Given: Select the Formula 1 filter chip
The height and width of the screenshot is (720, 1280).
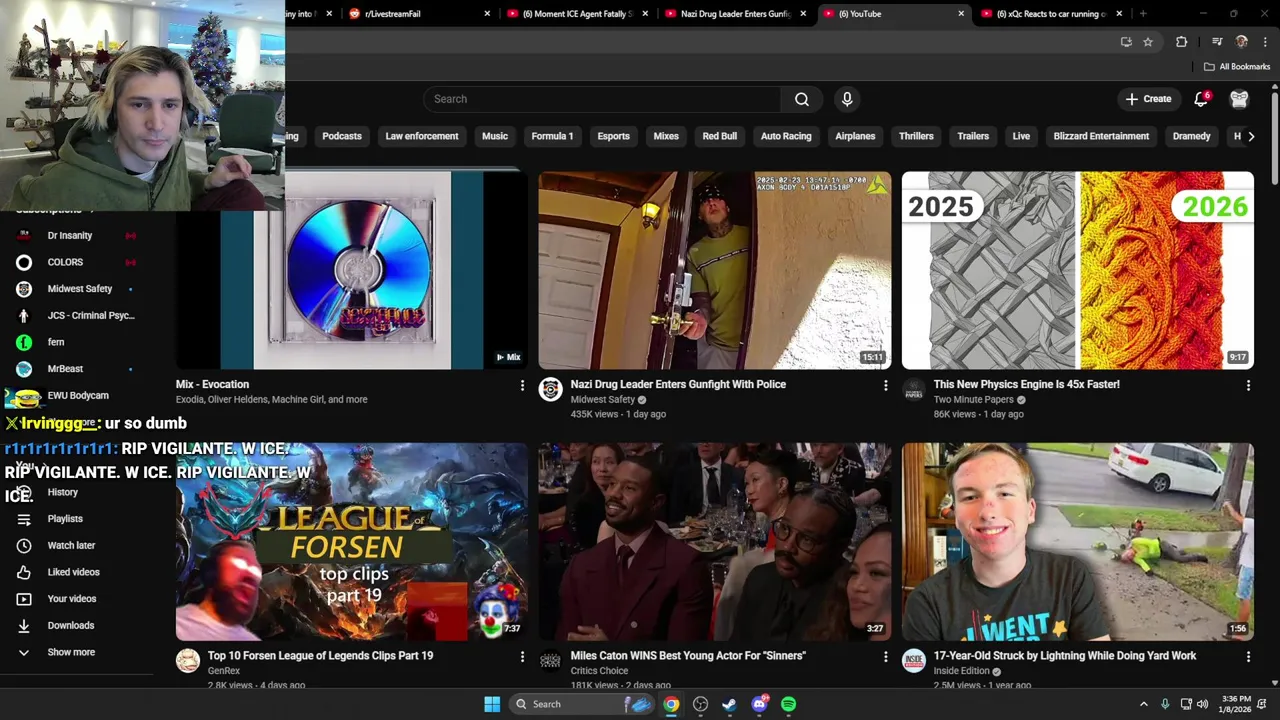Looking at the screenshot, I should pos(552,136).
